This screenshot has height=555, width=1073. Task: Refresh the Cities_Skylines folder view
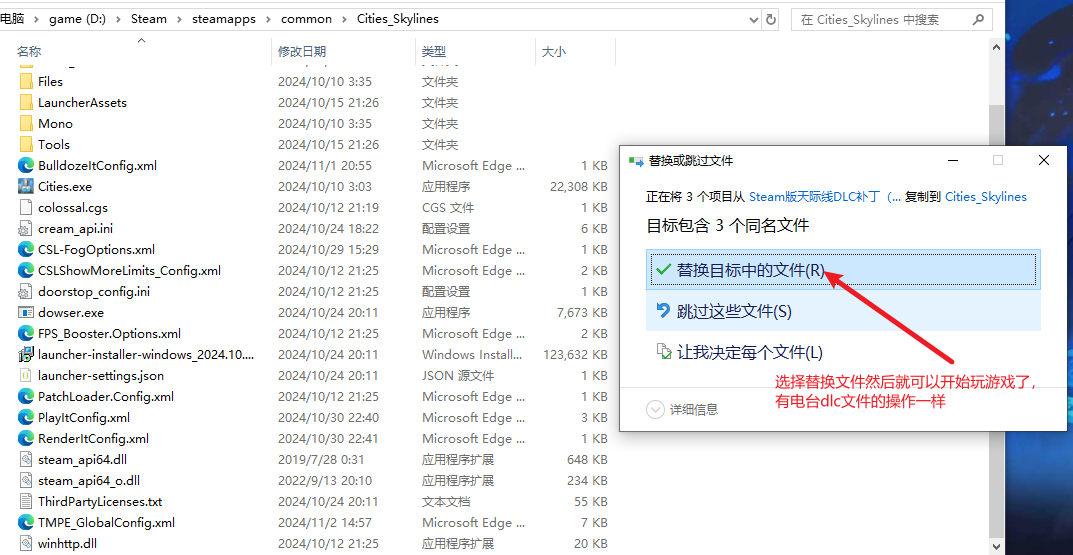click(771, 19)
